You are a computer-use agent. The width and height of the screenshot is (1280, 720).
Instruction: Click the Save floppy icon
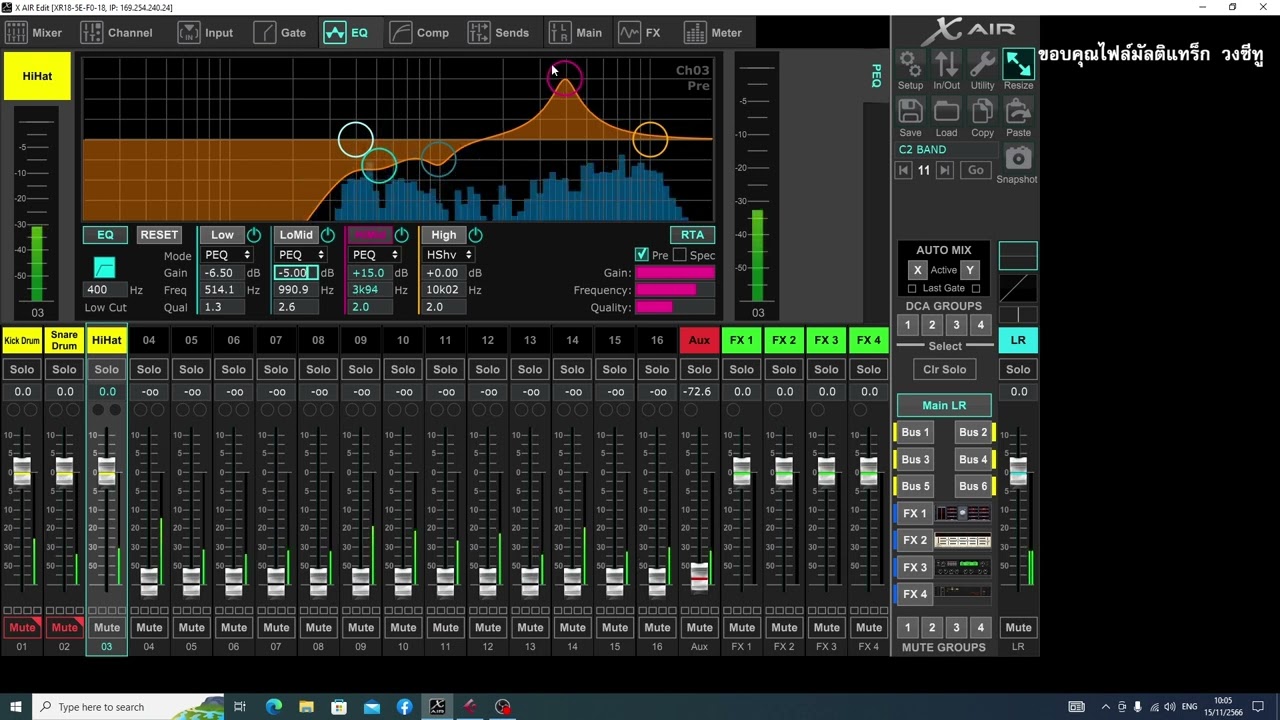(910, 111)
